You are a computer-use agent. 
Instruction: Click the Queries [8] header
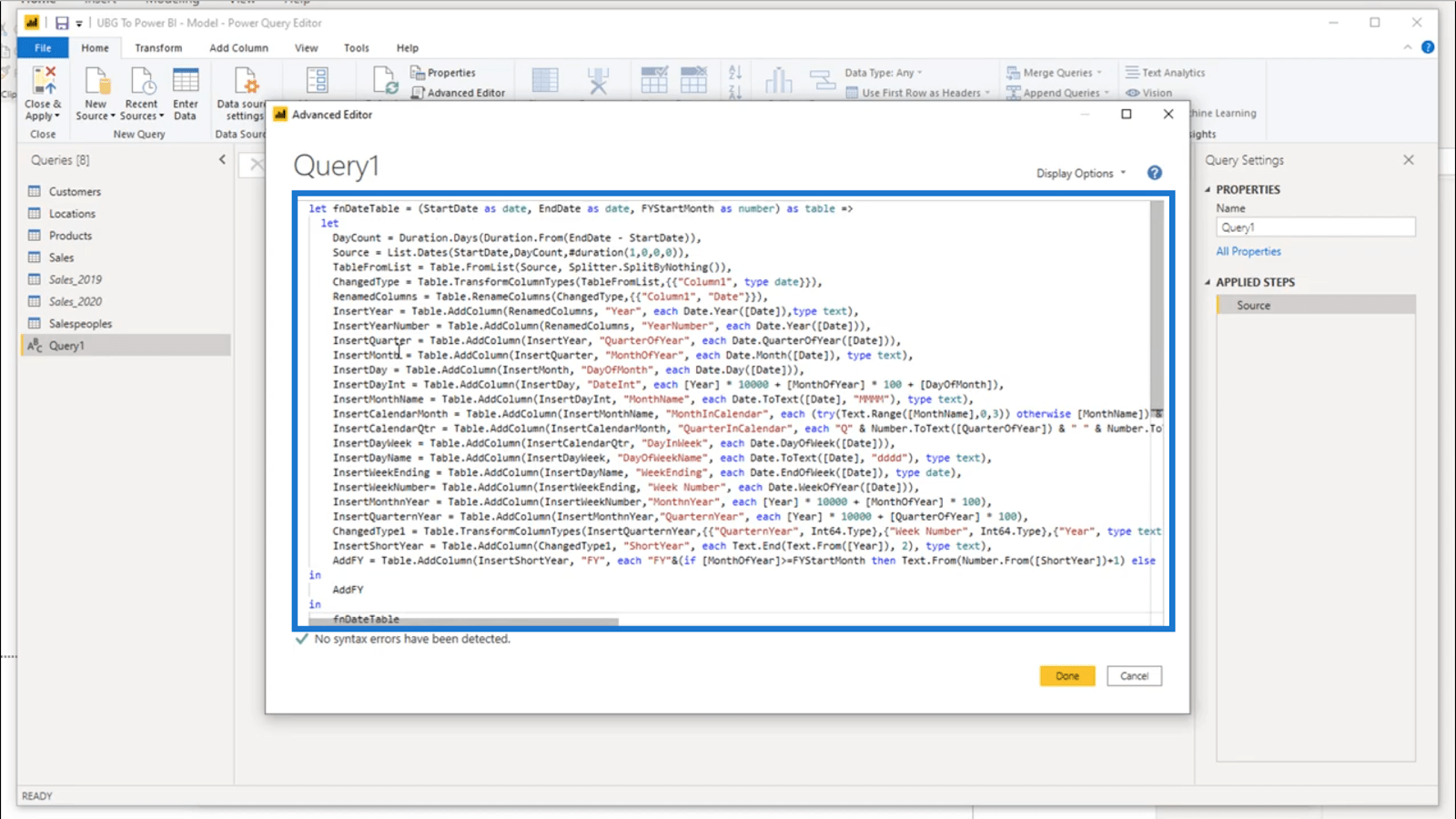[x=60, y=159]
